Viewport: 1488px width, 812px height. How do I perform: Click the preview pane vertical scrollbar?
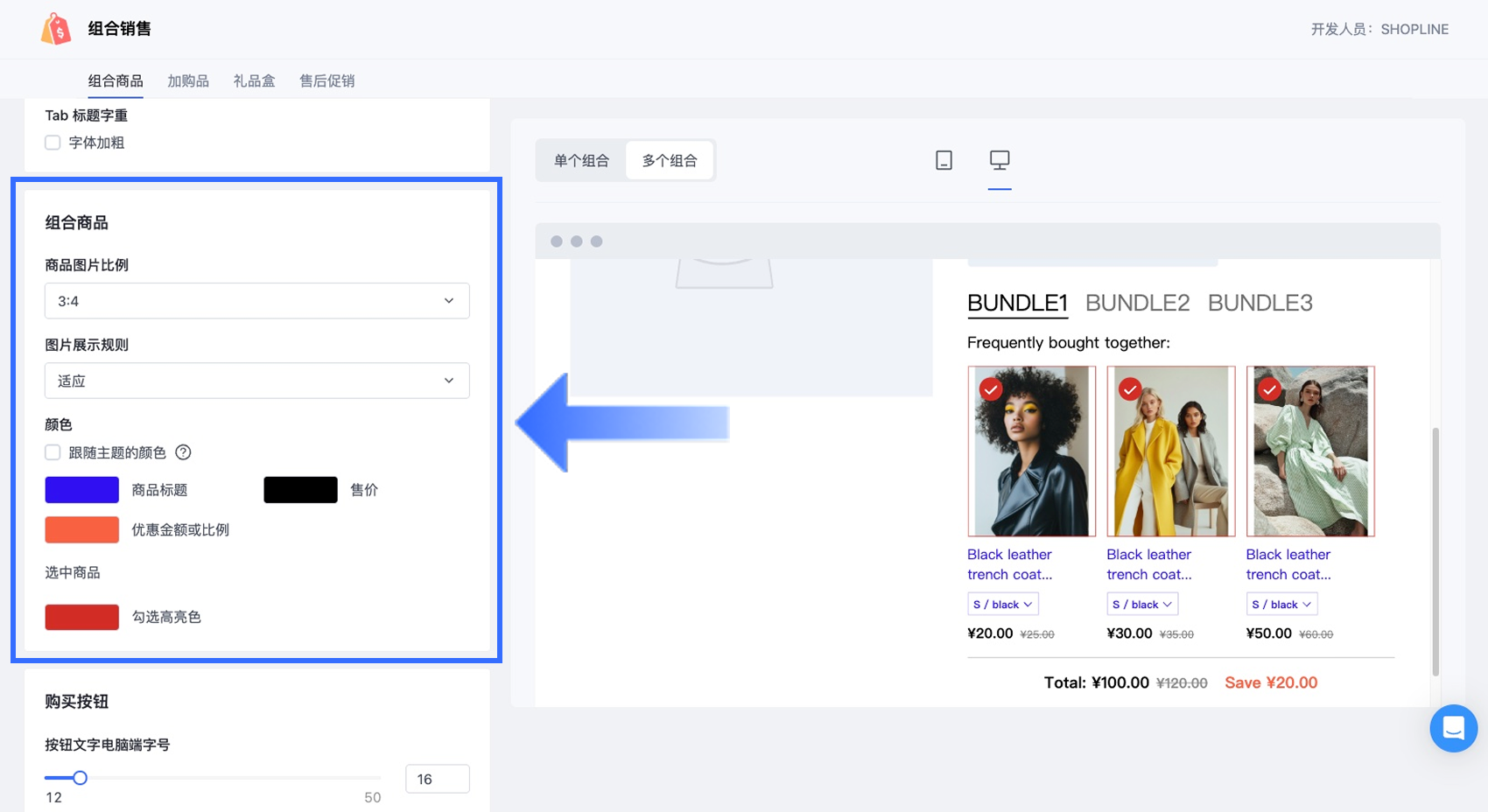pyautogui.click(x=1435, y=551)
